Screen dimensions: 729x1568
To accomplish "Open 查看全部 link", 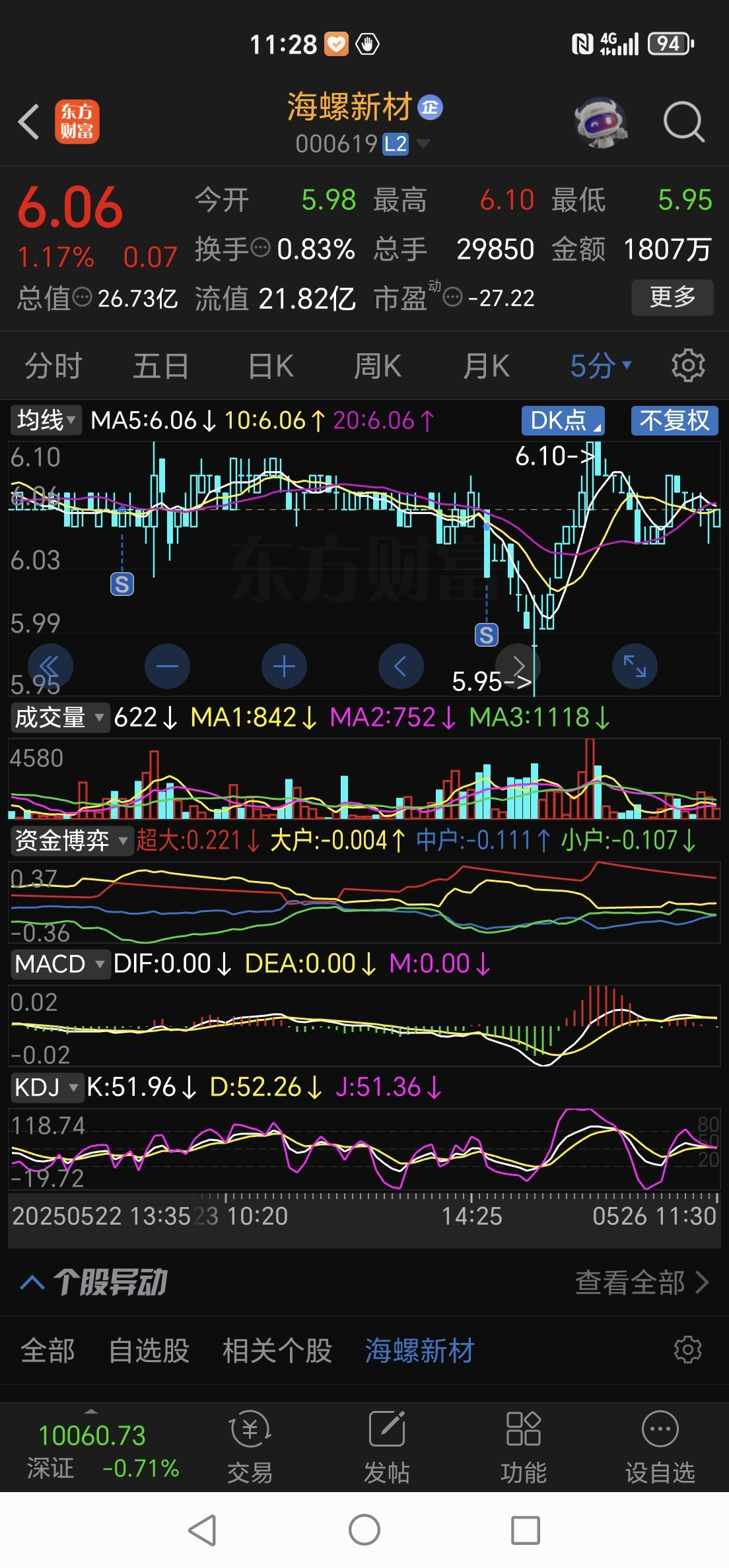I will point(642,1282).
